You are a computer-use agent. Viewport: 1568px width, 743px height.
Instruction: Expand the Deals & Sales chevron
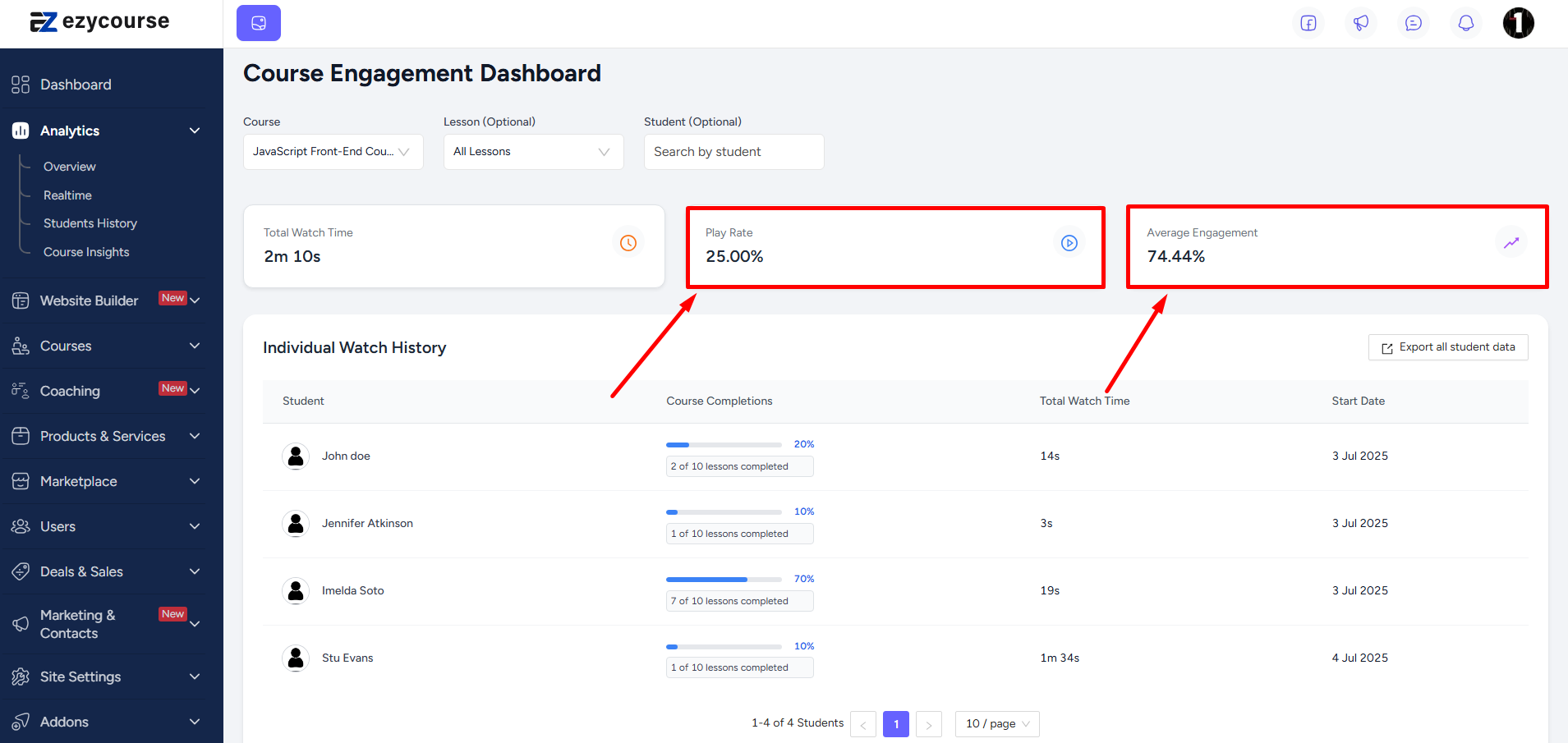tap(195, 571)
